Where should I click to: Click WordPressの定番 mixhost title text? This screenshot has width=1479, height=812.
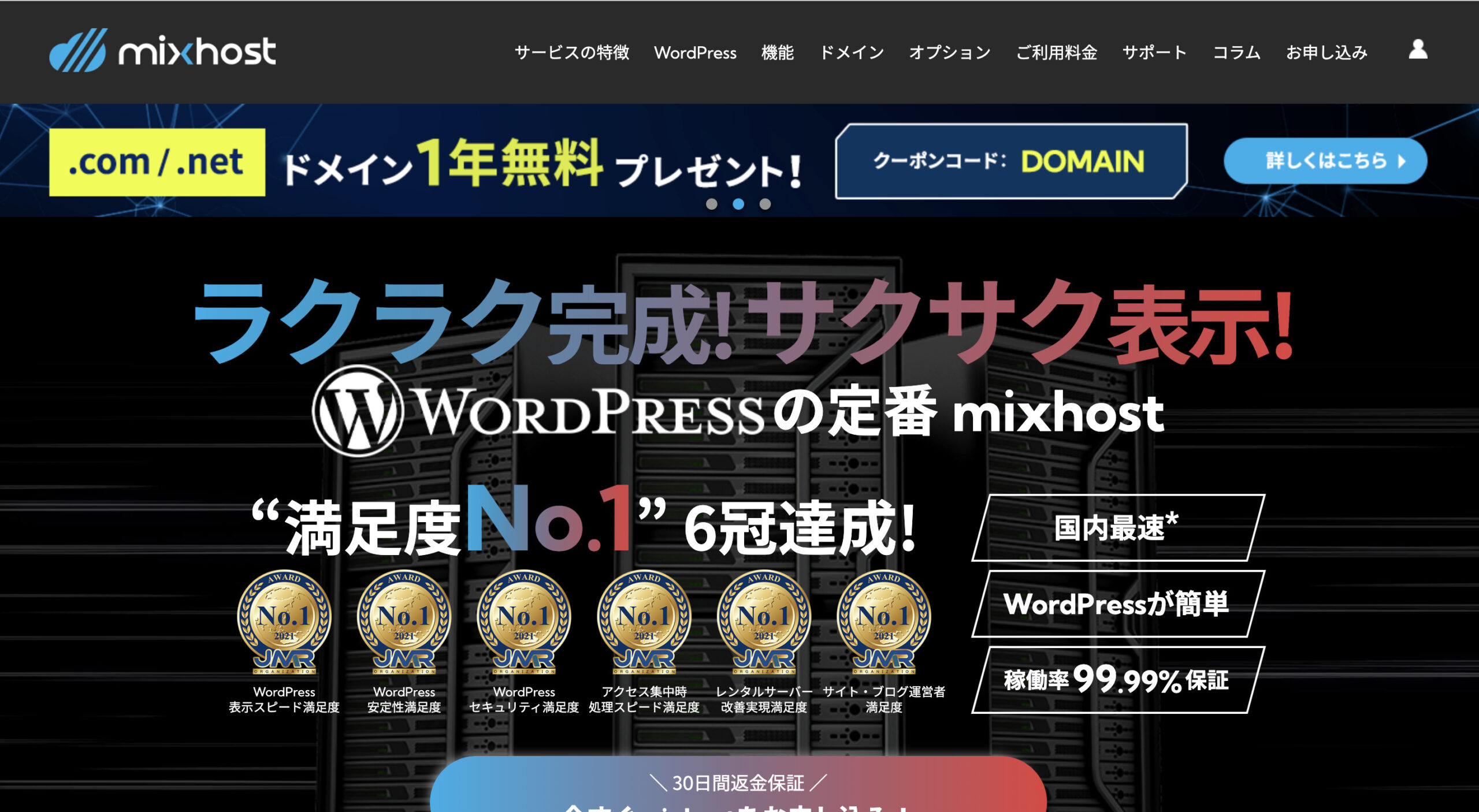pos(738,412)
